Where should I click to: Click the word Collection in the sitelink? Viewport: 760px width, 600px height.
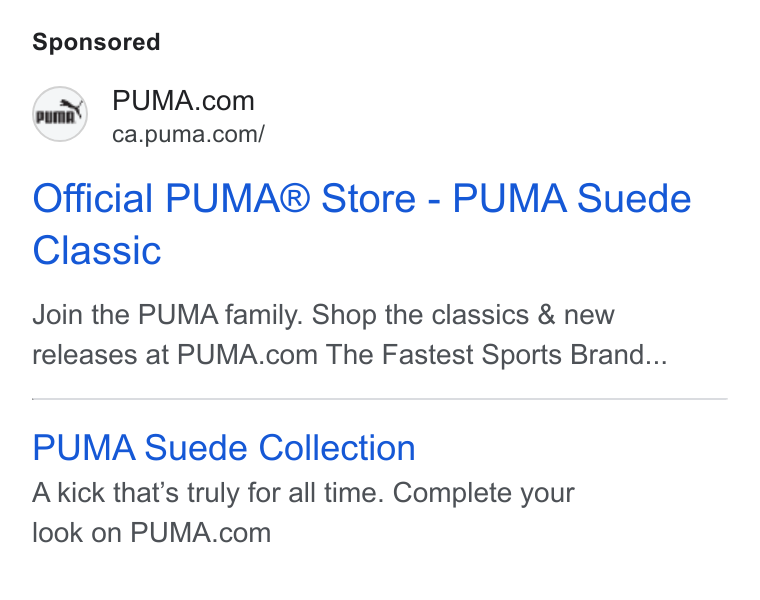pos(337,447)
